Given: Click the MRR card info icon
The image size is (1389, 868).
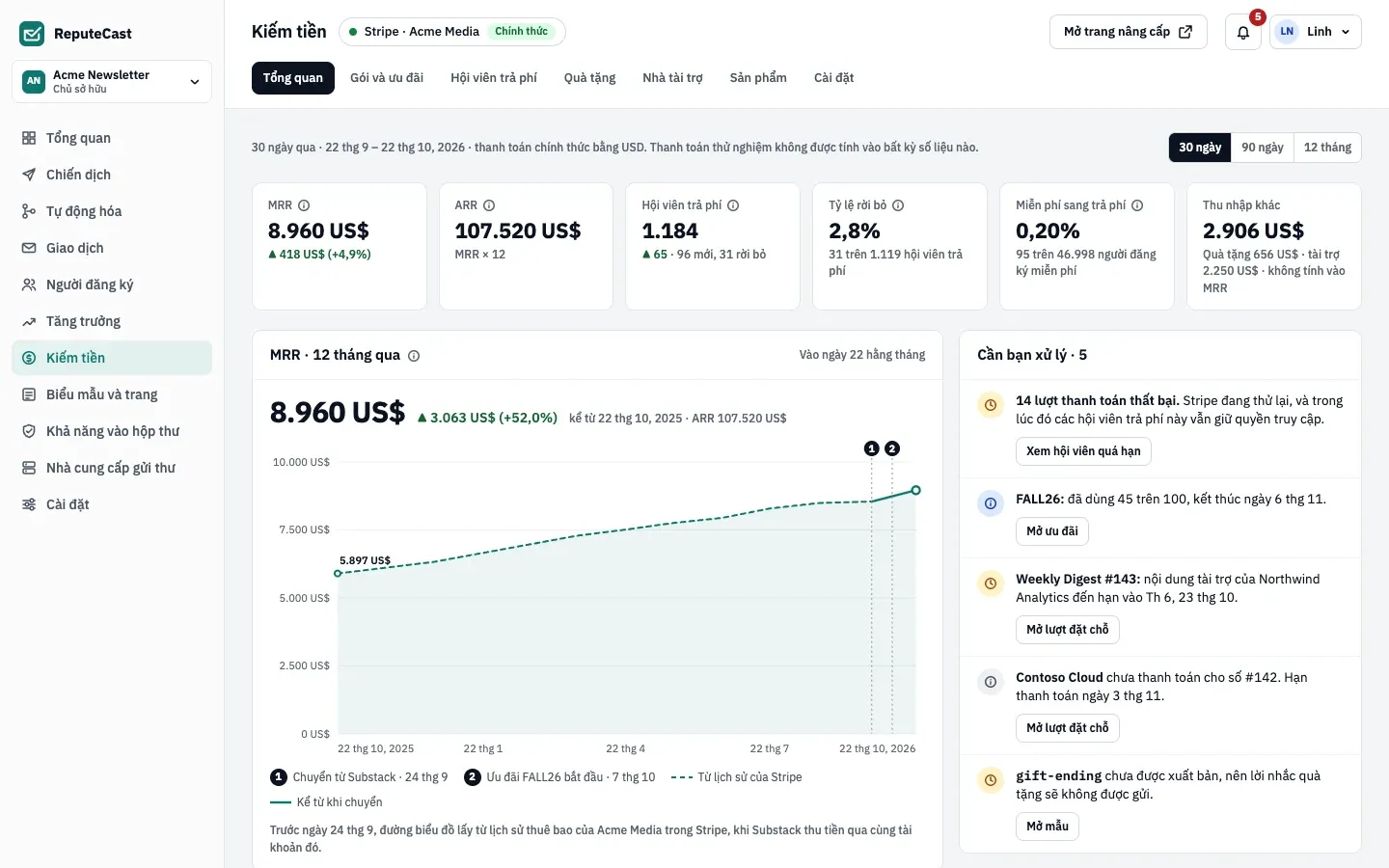Looking at the screenshot, I should click(x=304, y=205).
